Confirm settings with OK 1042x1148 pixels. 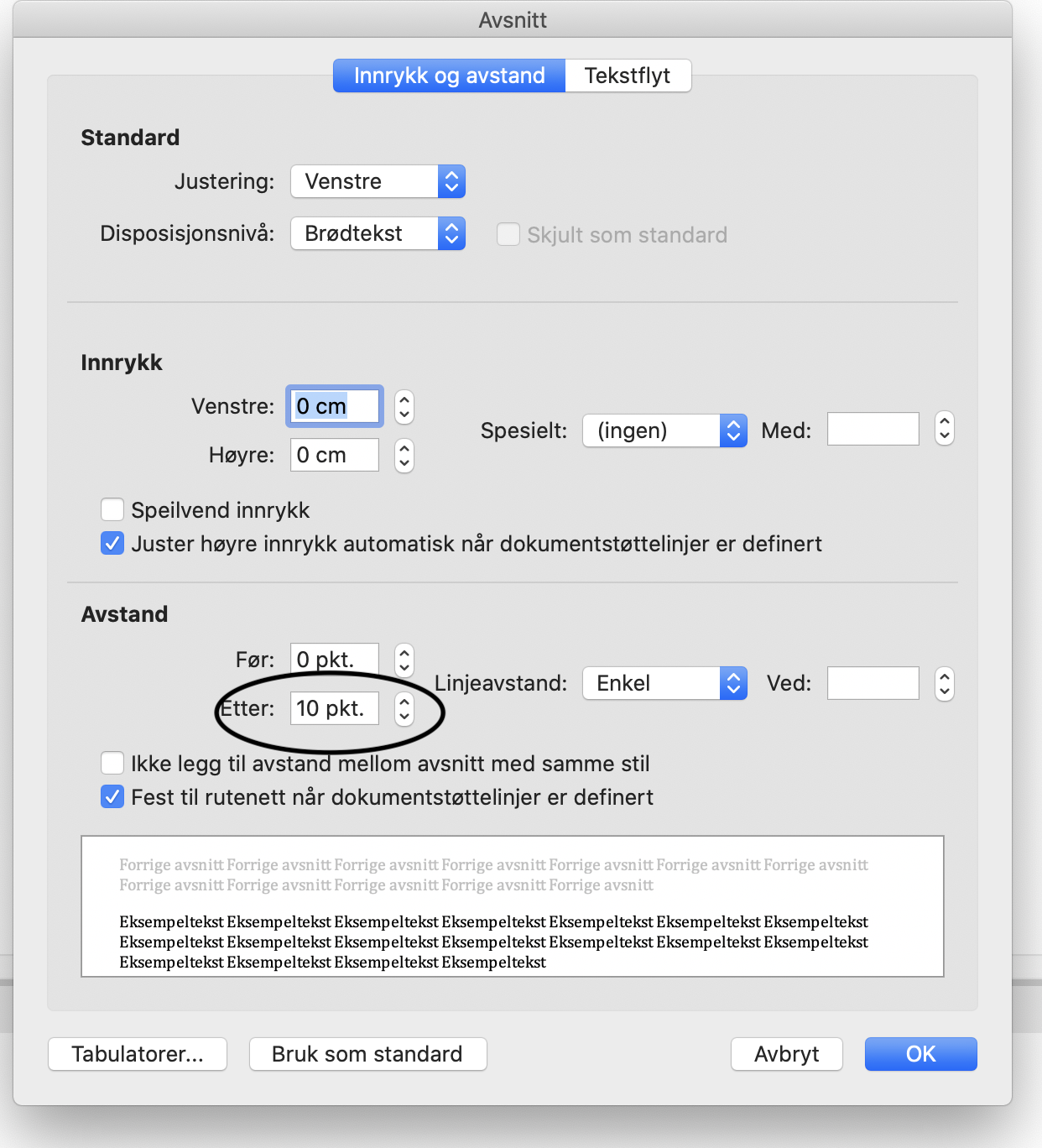tap(920, 1054)
